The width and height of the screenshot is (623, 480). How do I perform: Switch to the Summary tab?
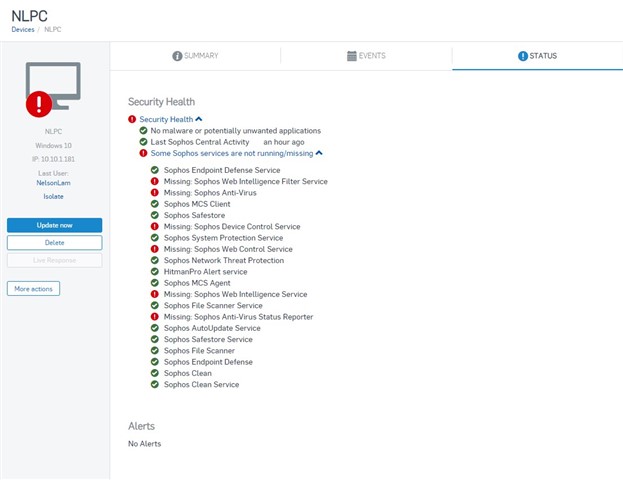(195, 56)
